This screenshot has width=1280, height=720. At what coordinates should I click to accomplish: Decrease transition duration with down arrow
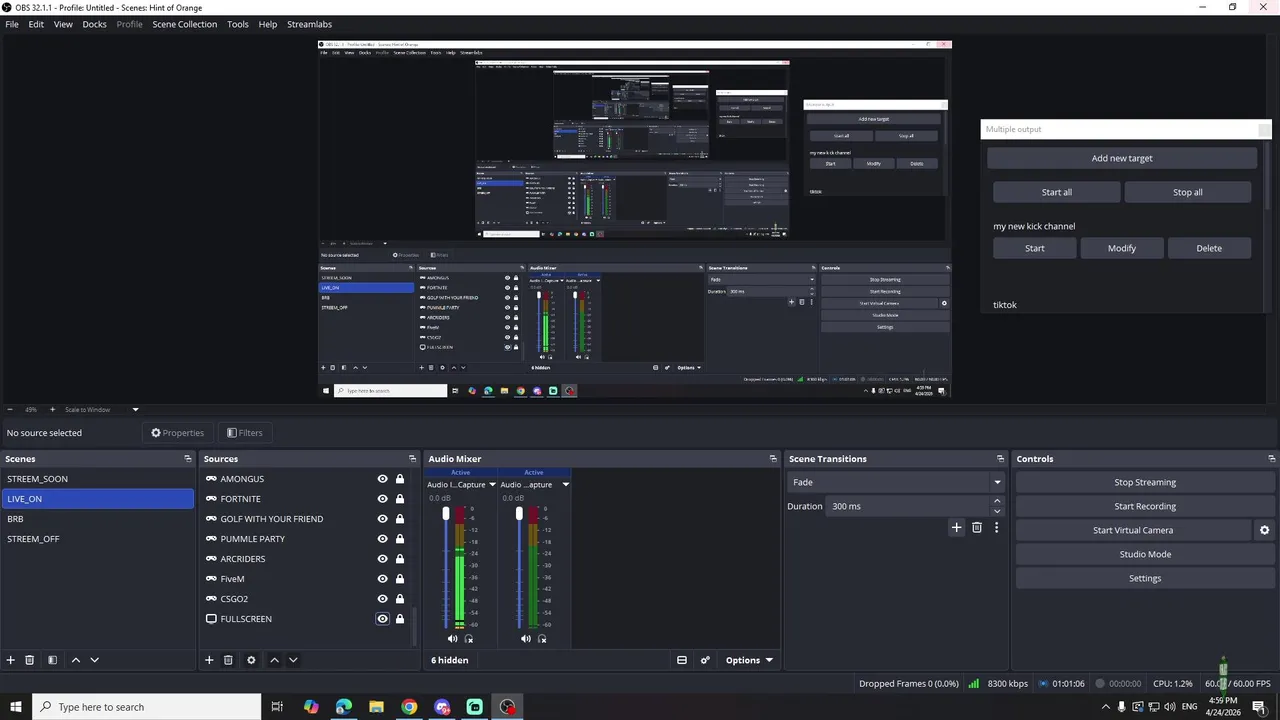[998, 510]
